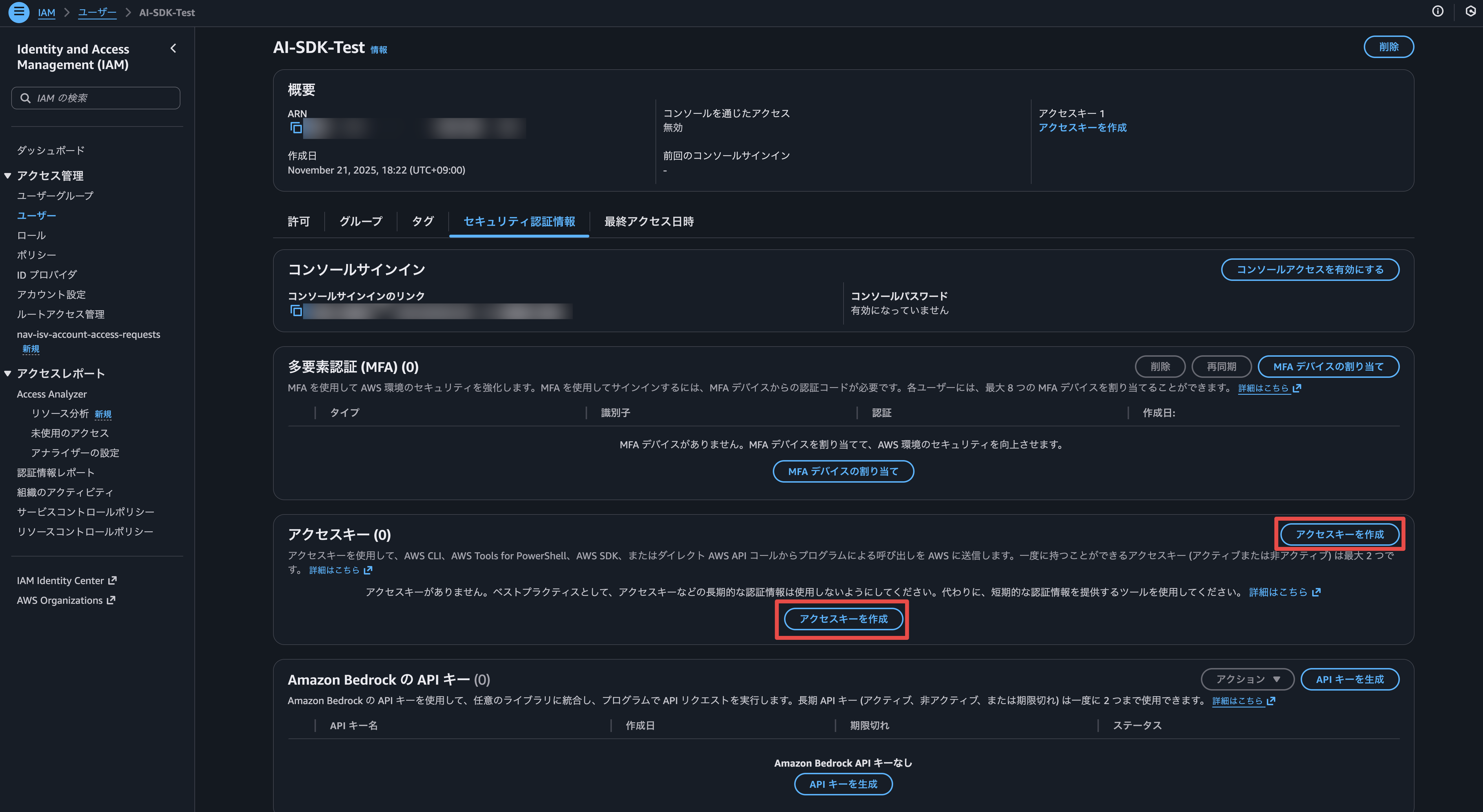Click the コンソールアクセスを有効にする button
The height and width of the screenshot is (812, 1483).
click(x=1310, y=269)
